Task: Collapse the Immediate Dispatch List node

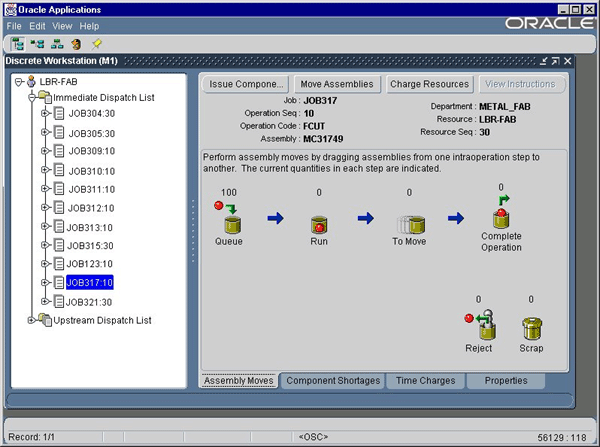Action: coord(32,97)
